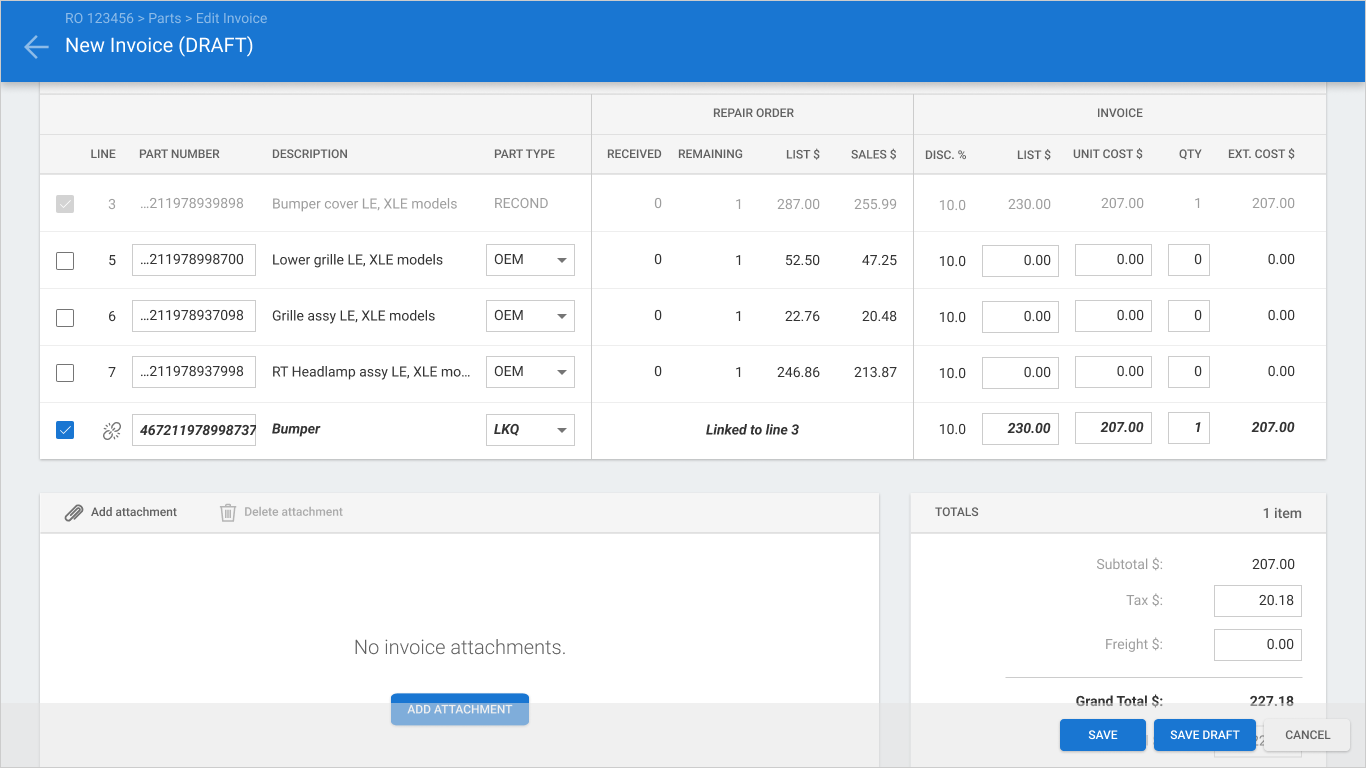Image resolution: width=1366 pixels, height=768 pixels.
Task: Click the QTY field for line 5
Action: tap(1189, 260)
